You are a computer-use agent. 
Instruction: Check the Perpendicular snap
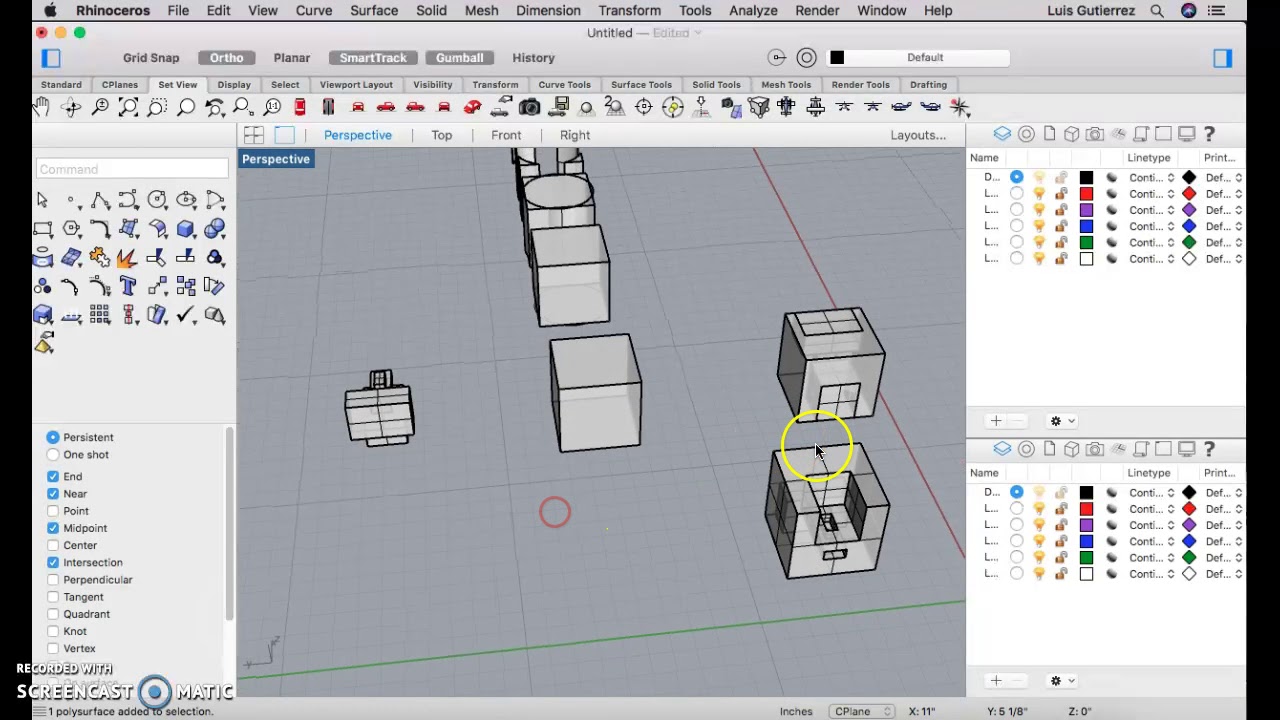53,580
